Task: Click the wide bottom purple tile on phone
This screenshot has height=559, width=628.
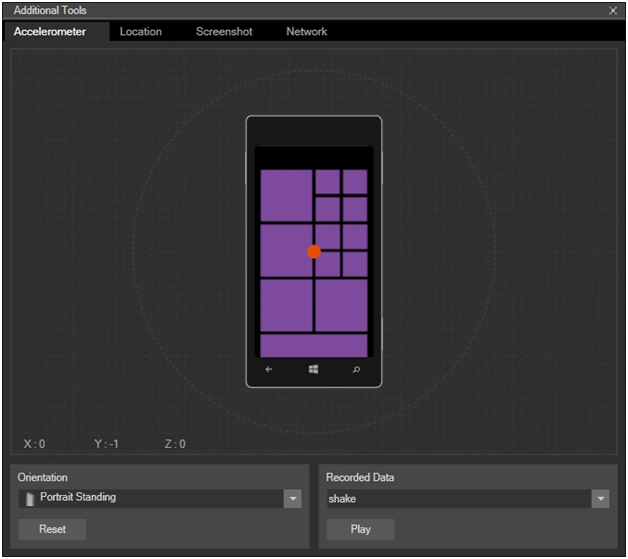Action: click(314, 346)
